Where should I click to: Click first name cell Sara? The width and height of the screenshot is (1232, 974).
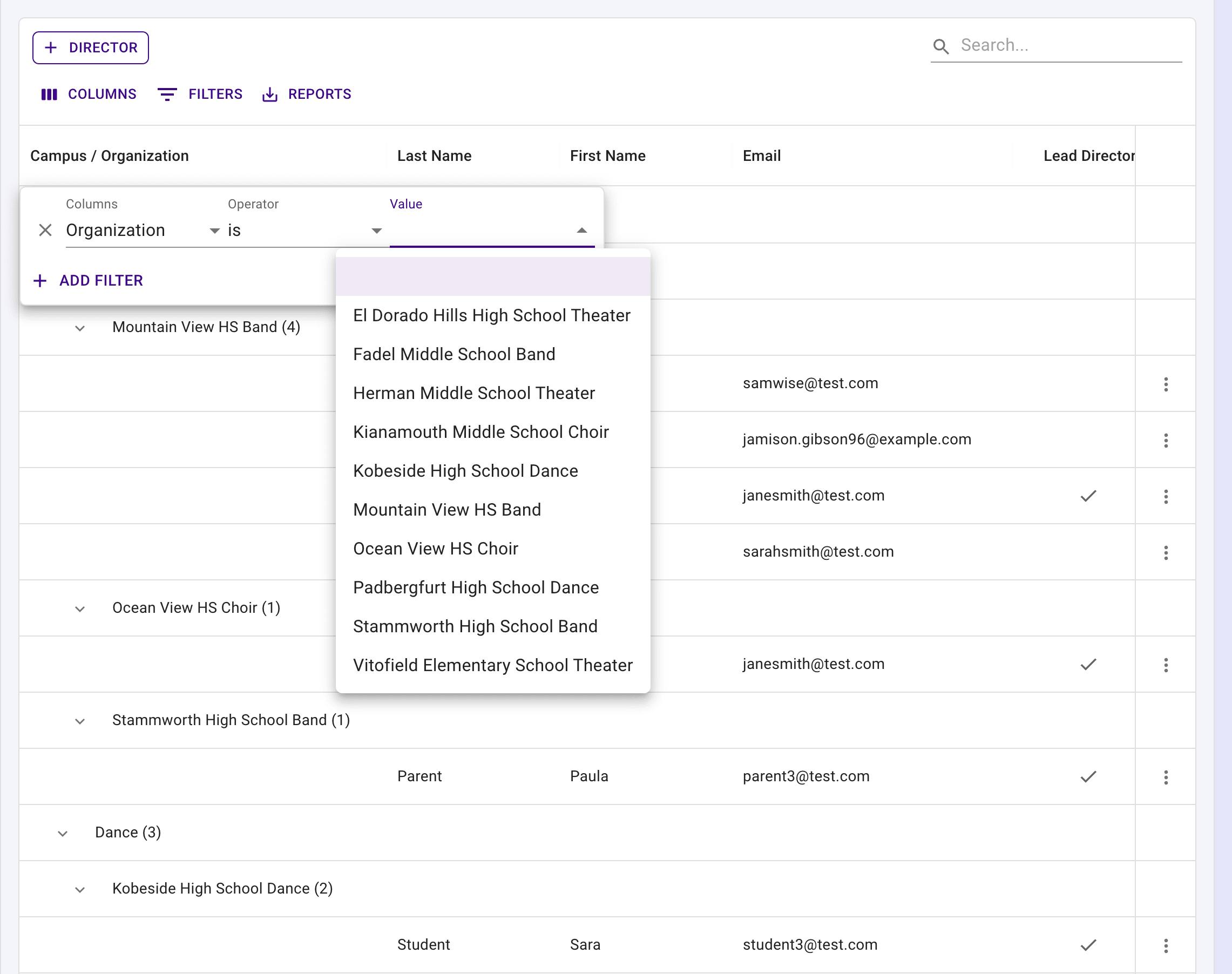point(585,944)
